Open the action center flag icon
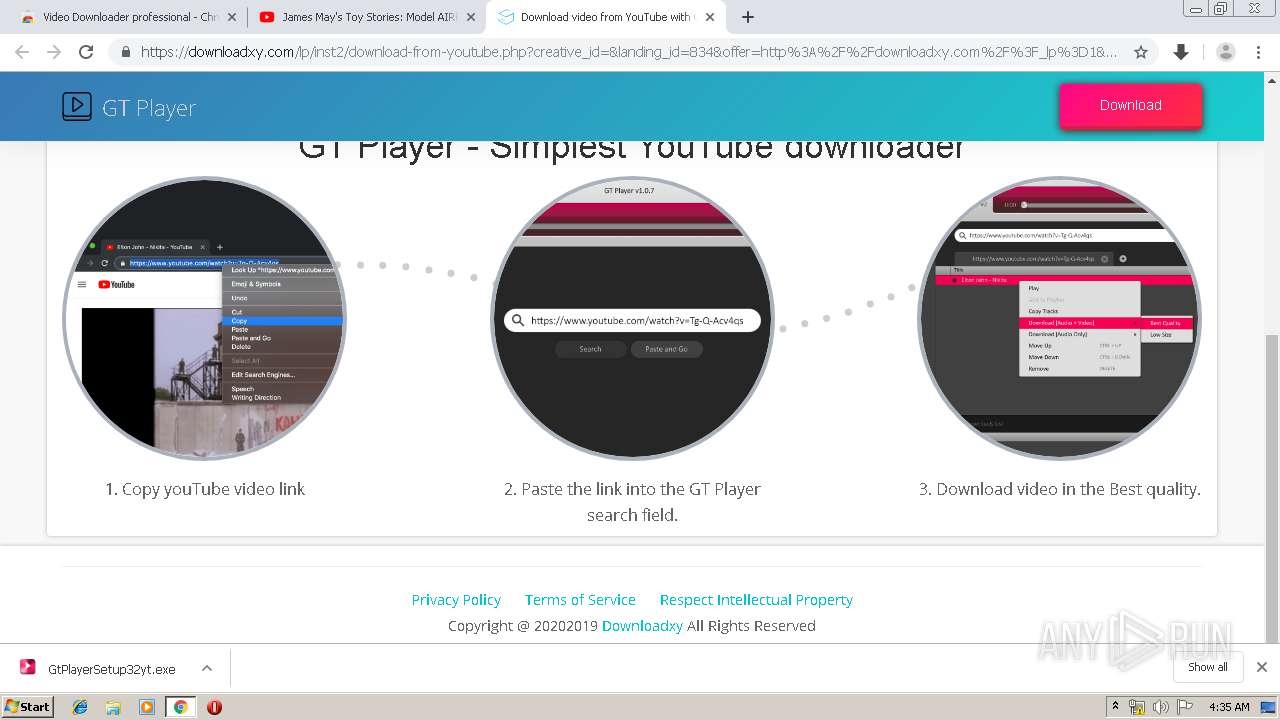This screenshot has height=720, width=1280. click(x=1185, y=707)
